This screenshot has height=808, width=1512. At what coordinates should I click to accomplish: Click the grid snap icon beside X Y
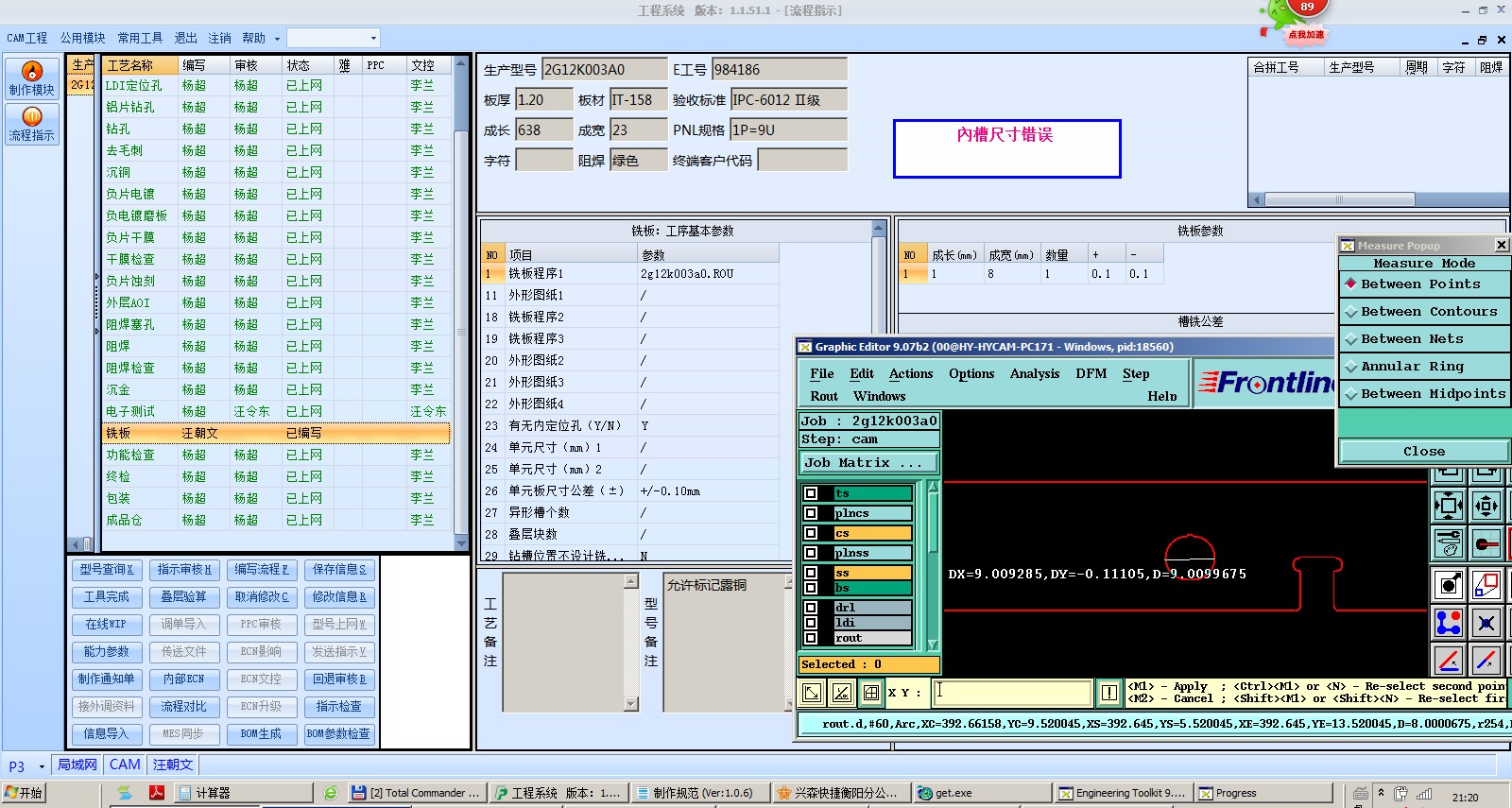[x=871, y=693]
